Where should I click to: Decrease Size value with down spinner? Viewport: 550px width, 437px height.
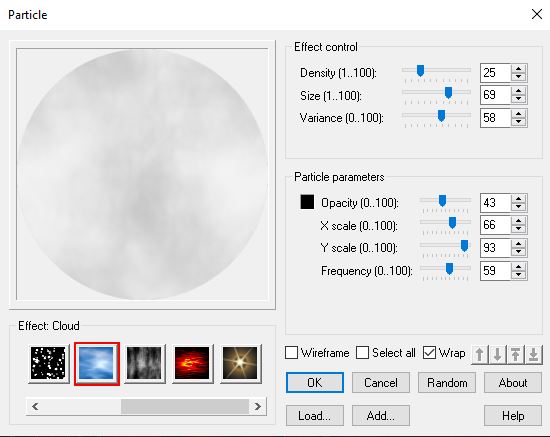(518, 100)
